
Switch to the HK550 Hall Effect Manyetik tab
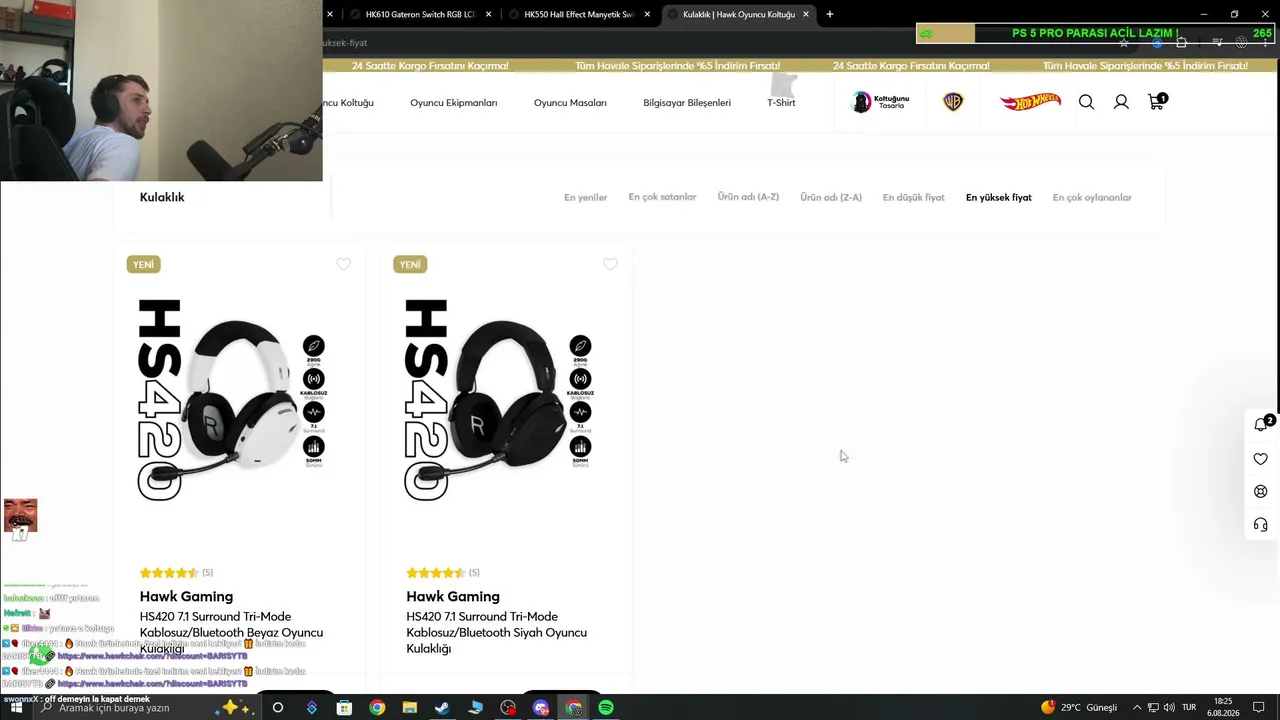(579, 14)
